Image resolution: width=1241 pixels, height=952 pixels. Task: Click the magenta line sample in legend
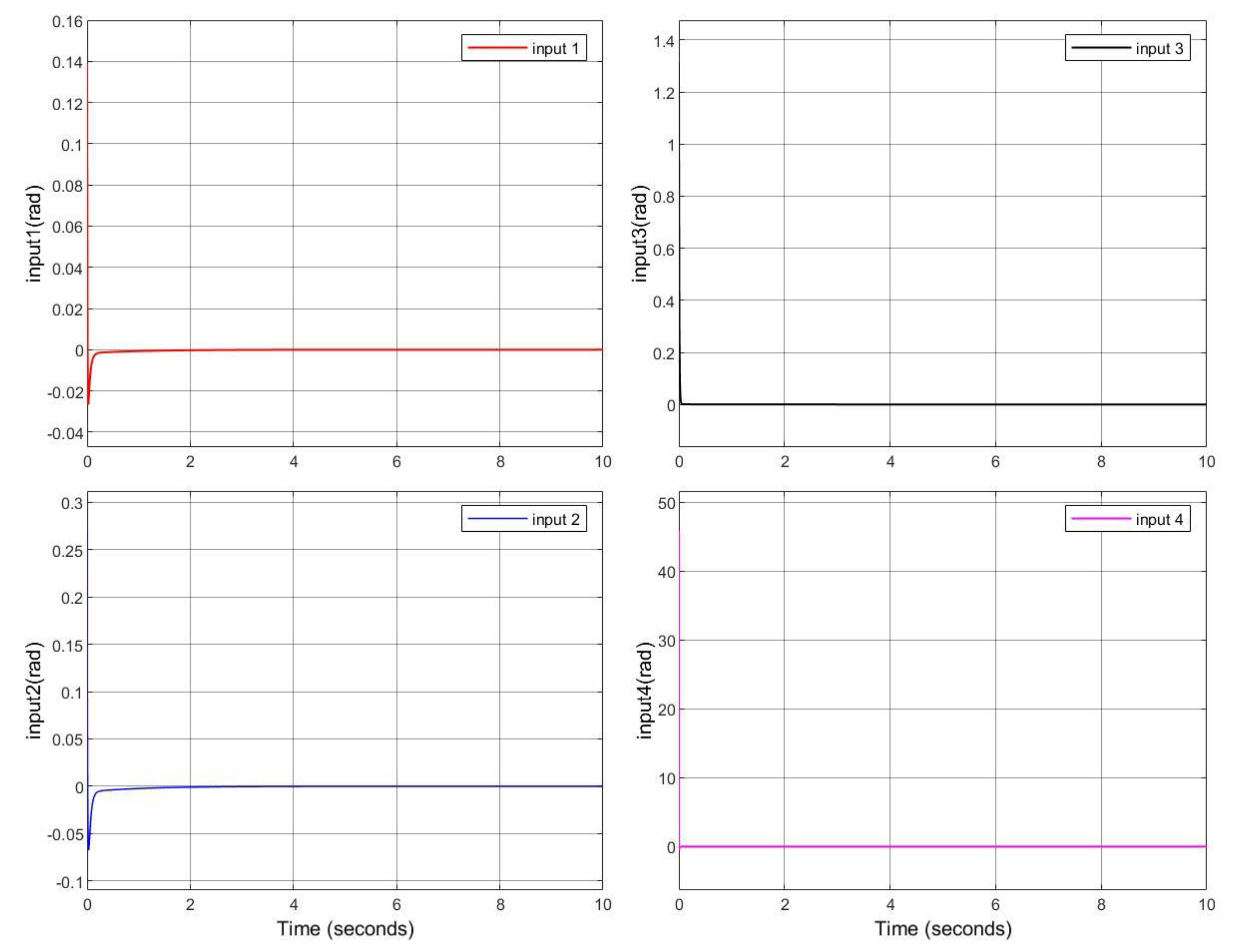(1101, 519)
